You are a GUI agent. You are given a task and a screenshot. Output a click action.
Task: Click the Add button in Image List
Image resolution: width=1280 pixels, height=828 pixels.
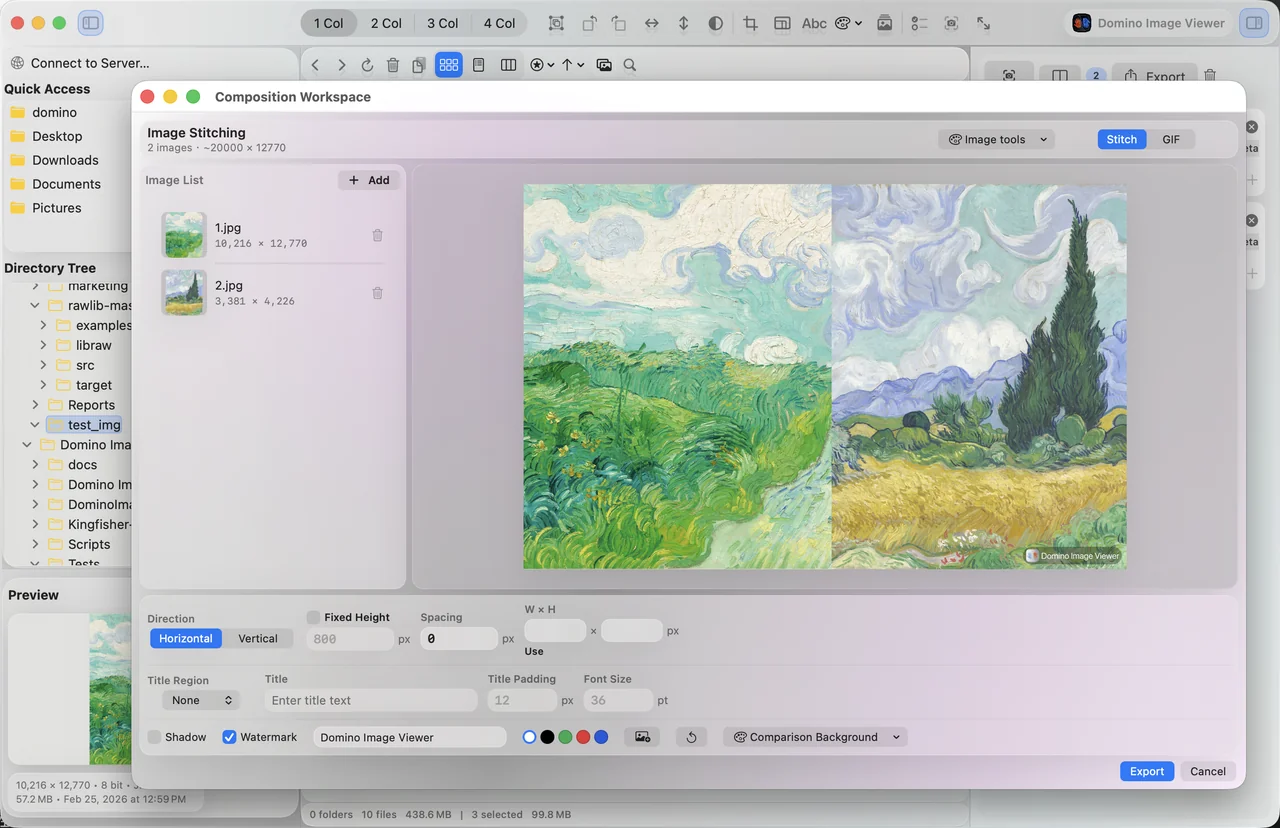pos(369,180)
